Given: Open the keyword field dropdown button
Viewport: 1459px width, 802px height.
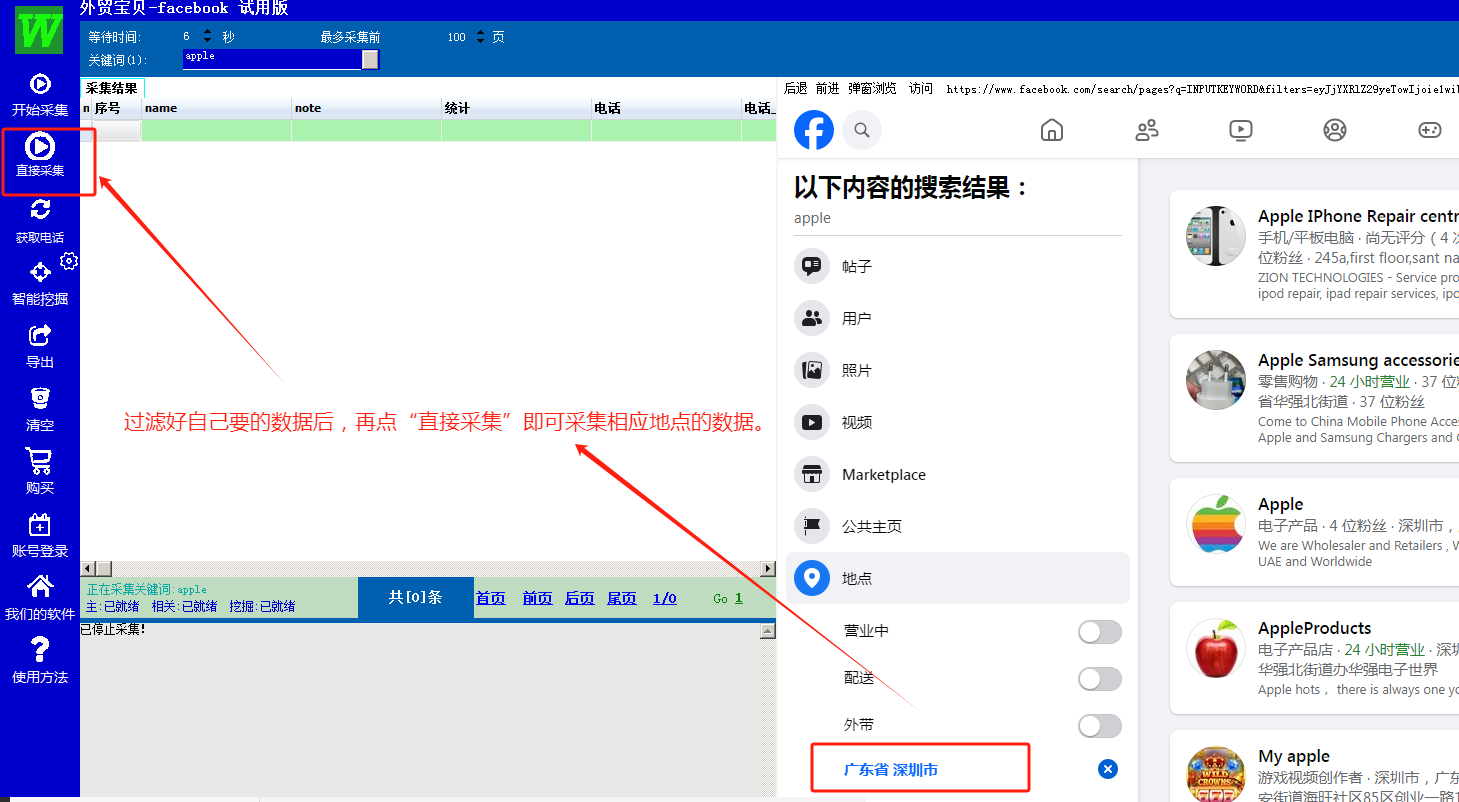Looking at the screenshot, I should coord(370,59).
